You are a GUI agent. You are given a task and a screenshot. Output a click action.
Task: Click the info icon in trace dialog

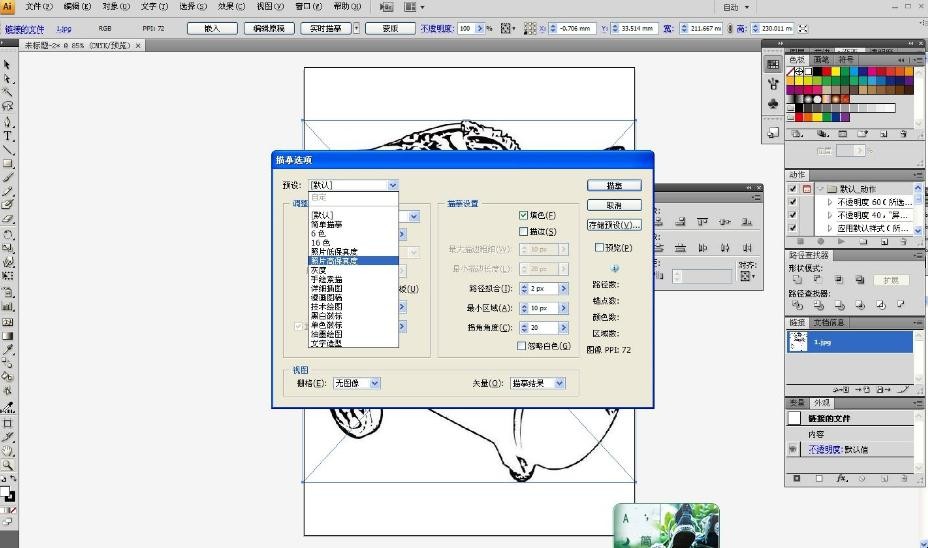614,268
